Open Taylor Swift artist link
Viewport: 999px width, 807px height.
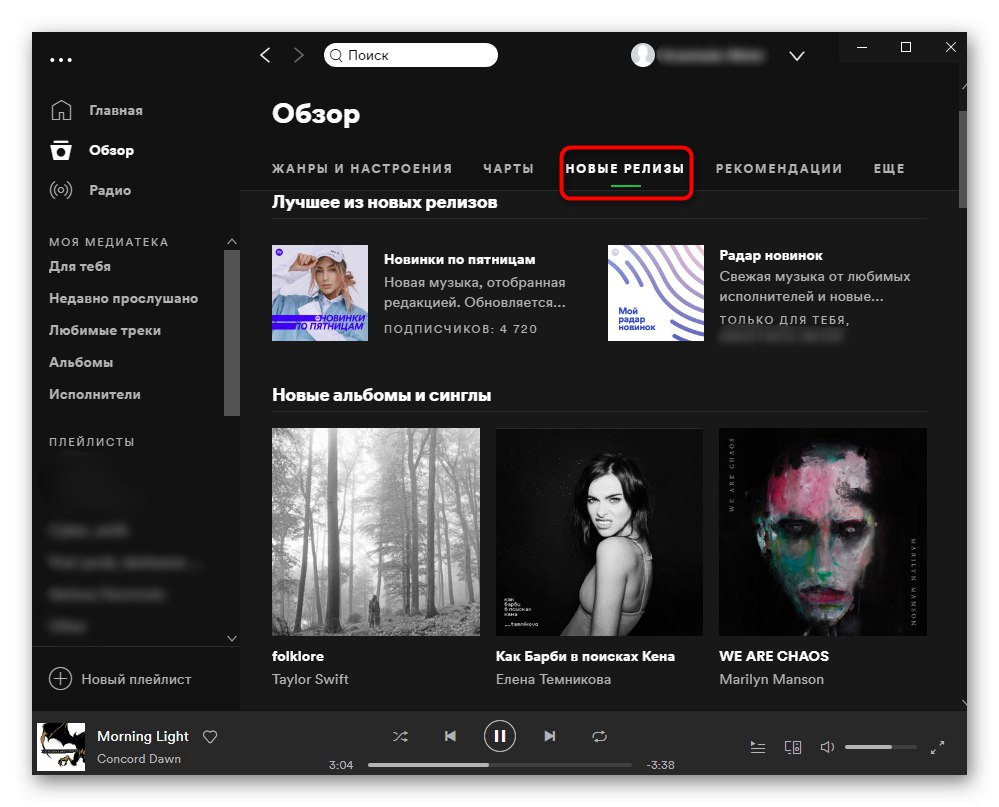pos(310,680)
